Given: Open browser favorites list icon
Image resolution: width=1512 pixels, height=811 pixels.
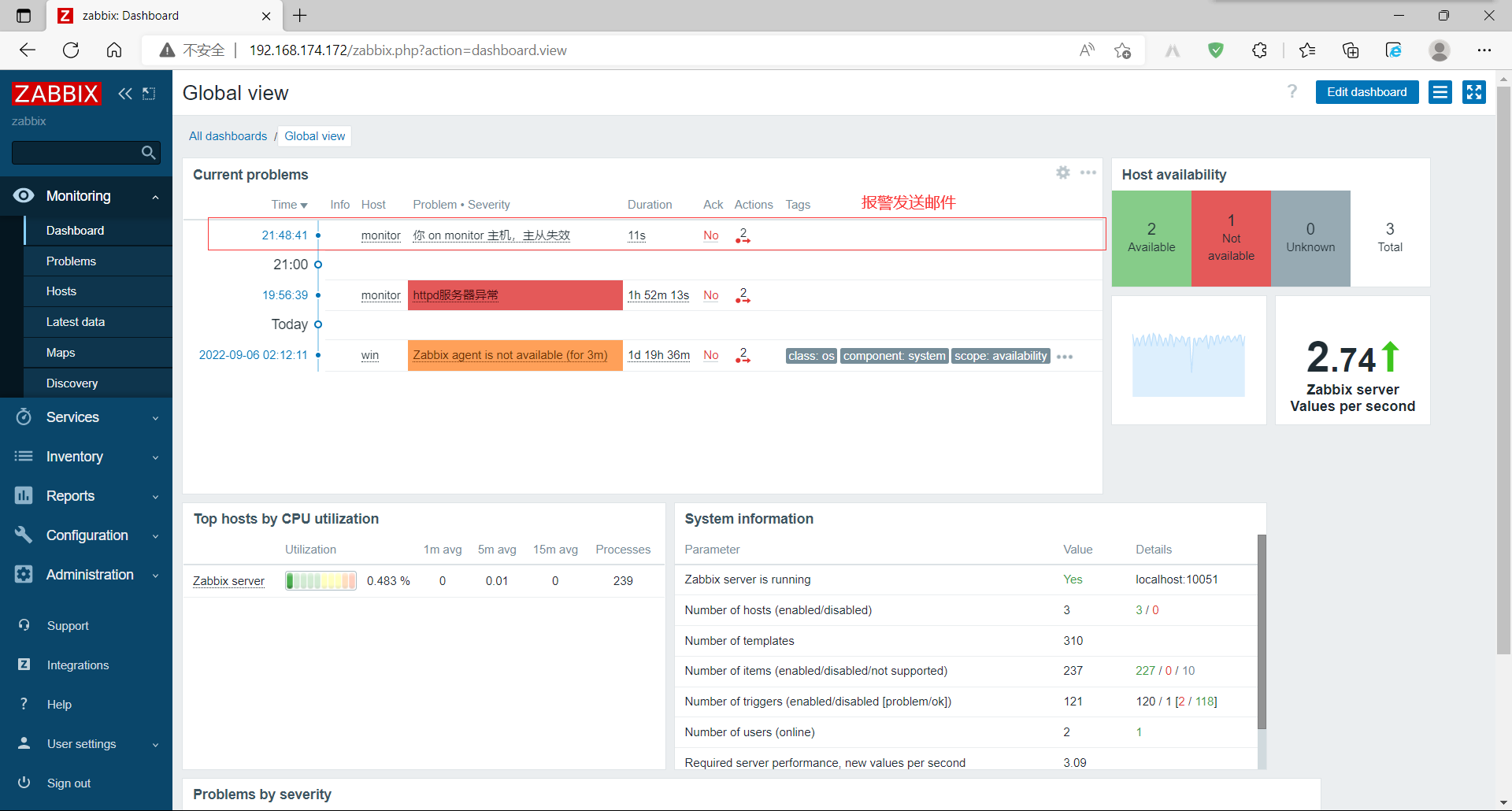Looking at the screenshot, I should [1307, 50].
